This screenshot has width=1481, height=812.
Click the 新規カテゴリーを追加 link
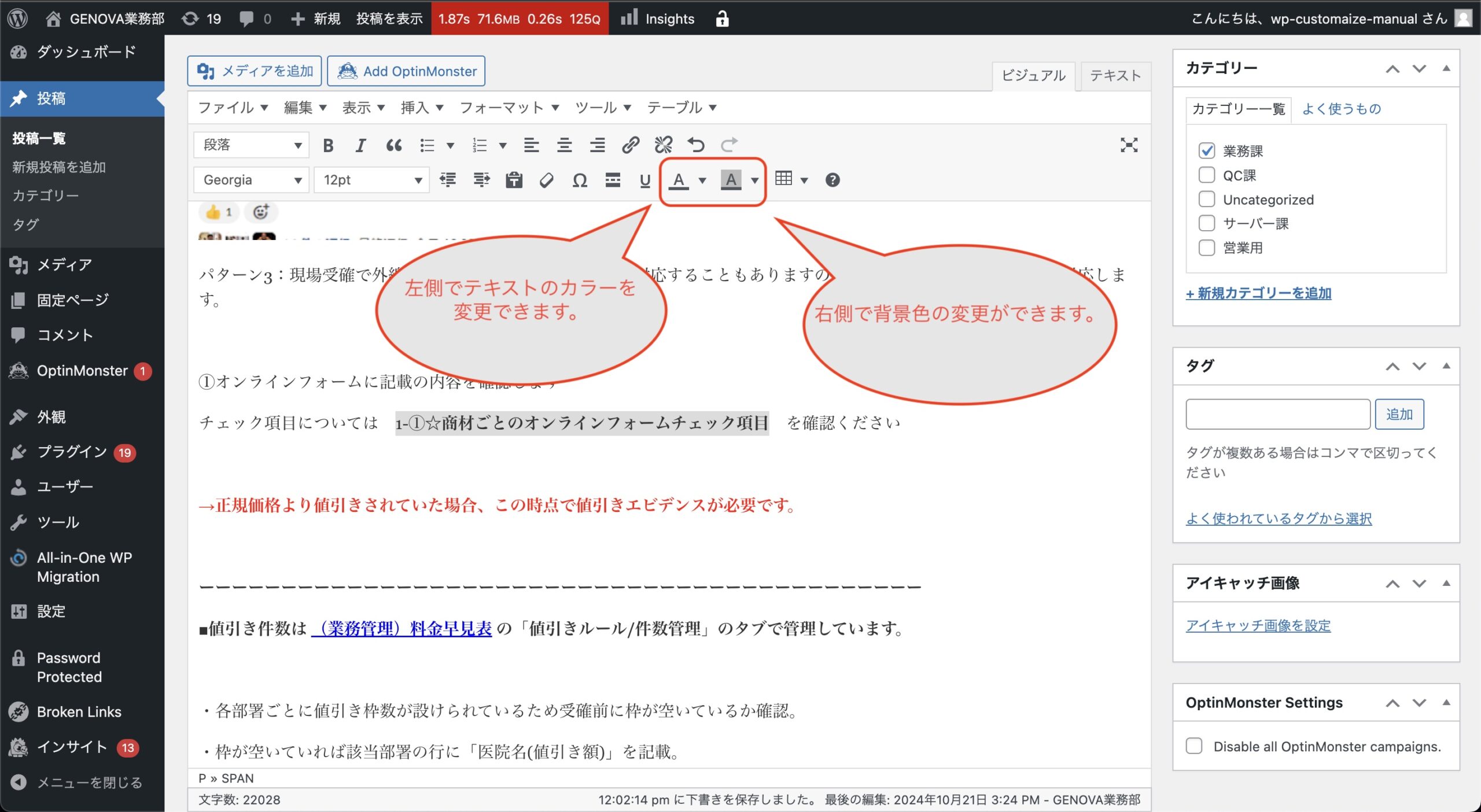[x=1258, y=294]
